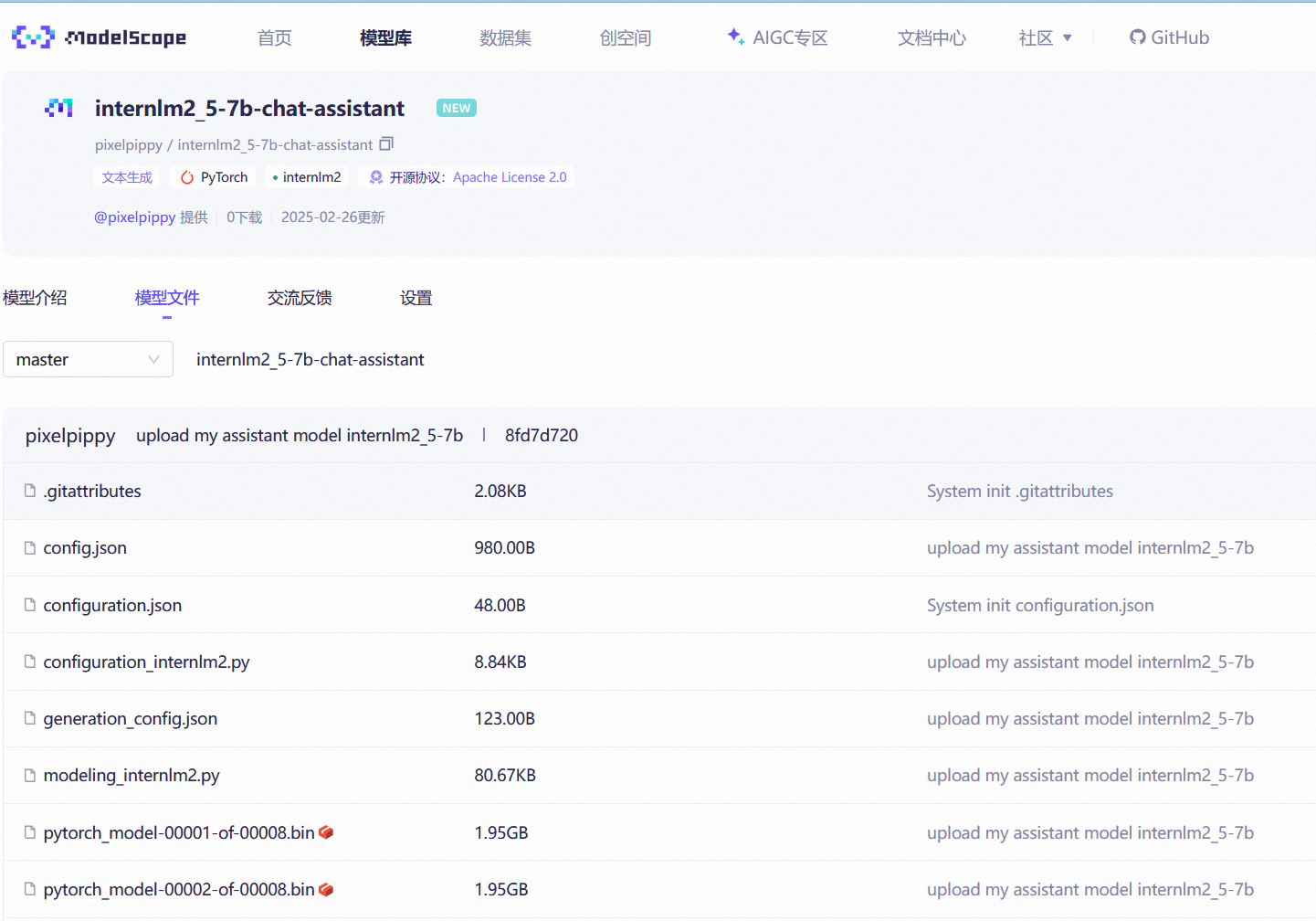
Task: Click commit message on config.json row
Action: (x=1090, y=547)
